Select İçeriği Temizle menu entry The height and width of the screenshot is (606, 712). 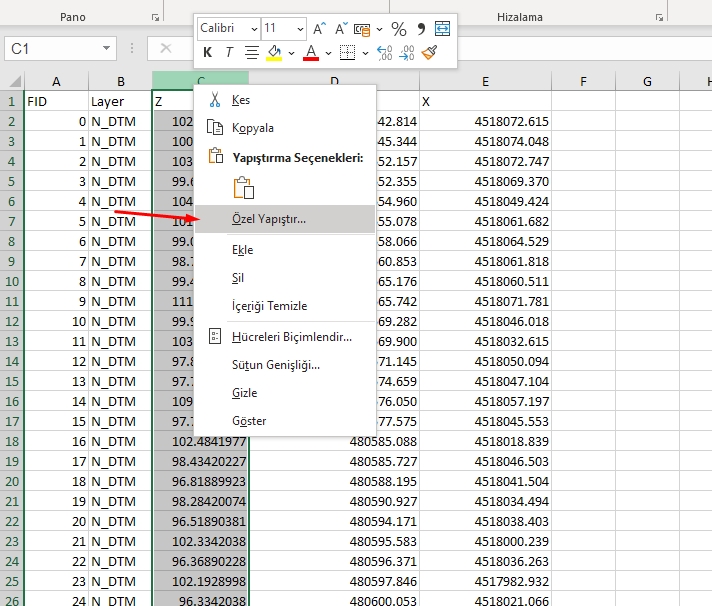point(285,305)
